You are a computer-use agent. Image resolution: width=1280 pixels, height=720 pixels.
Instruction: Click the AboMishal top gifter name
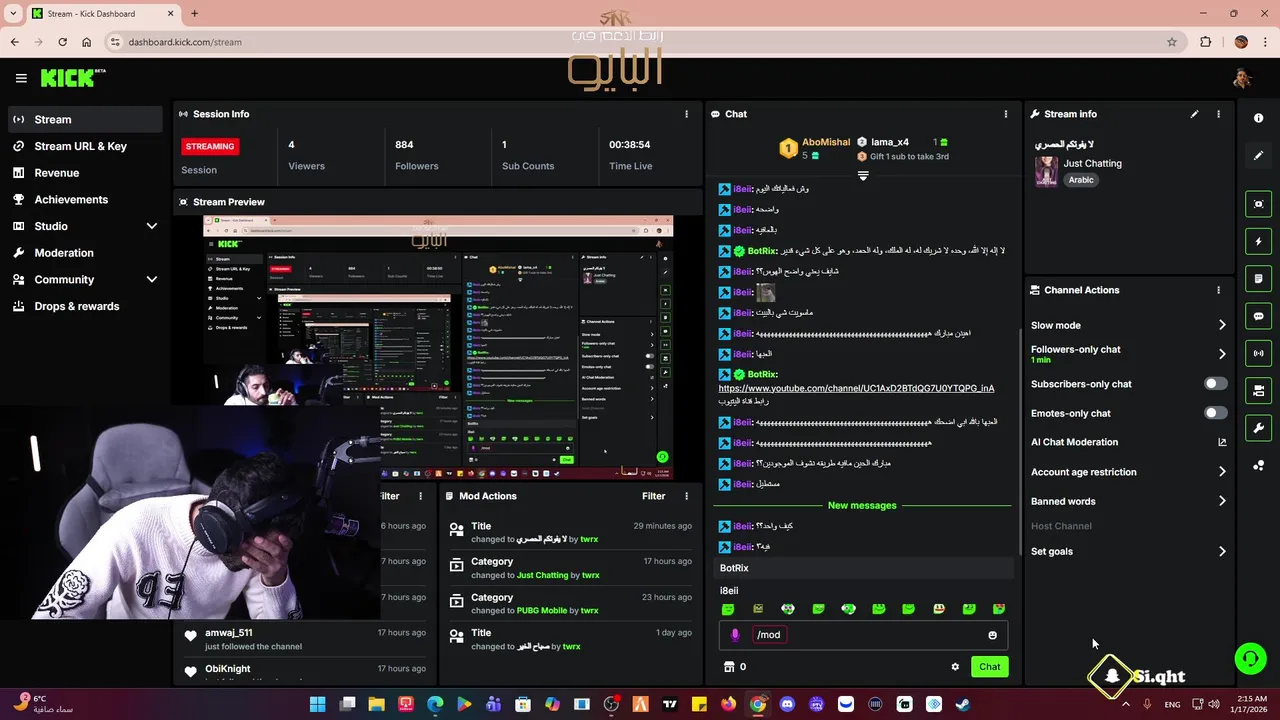(x=826, y=143)
